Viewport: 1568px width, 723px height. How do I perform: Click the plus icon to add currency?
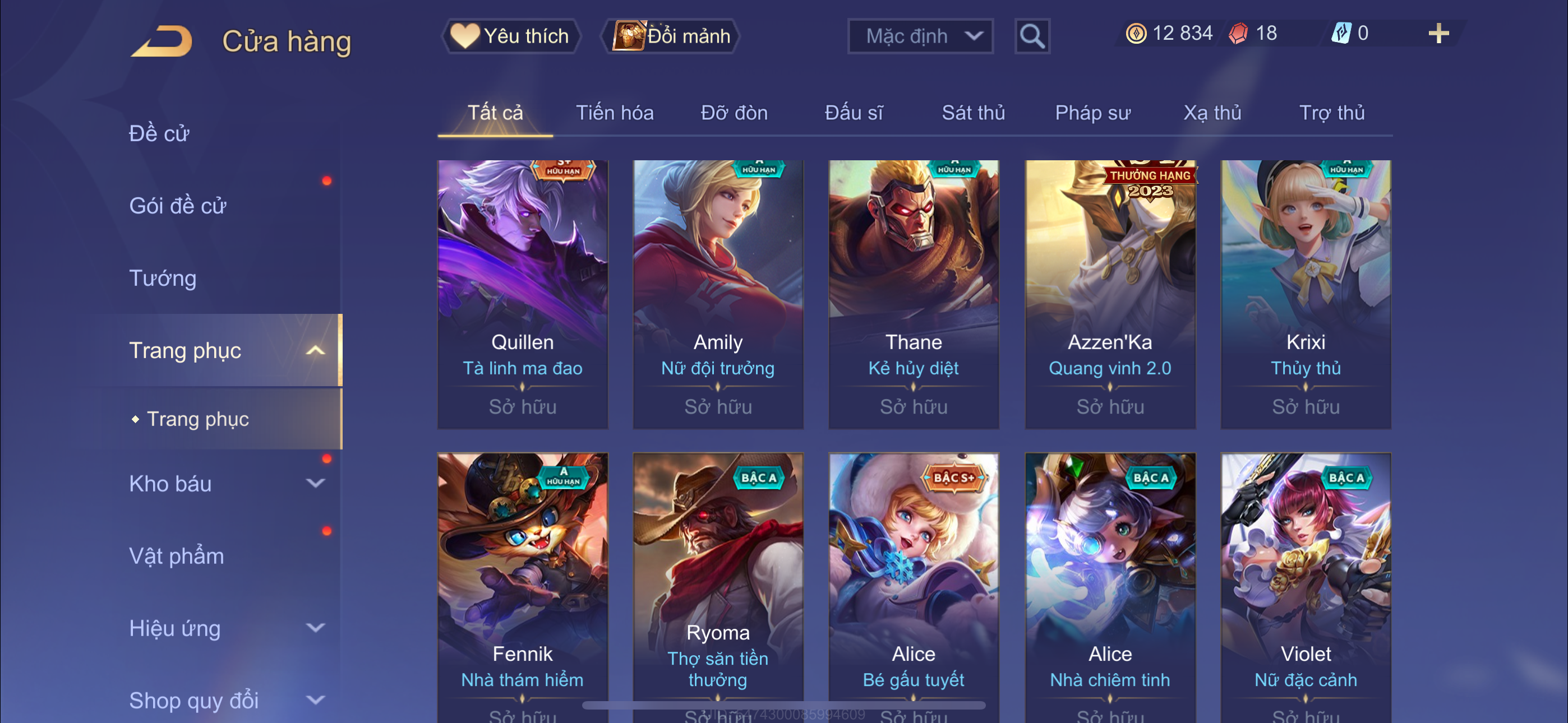(1438, 34)
